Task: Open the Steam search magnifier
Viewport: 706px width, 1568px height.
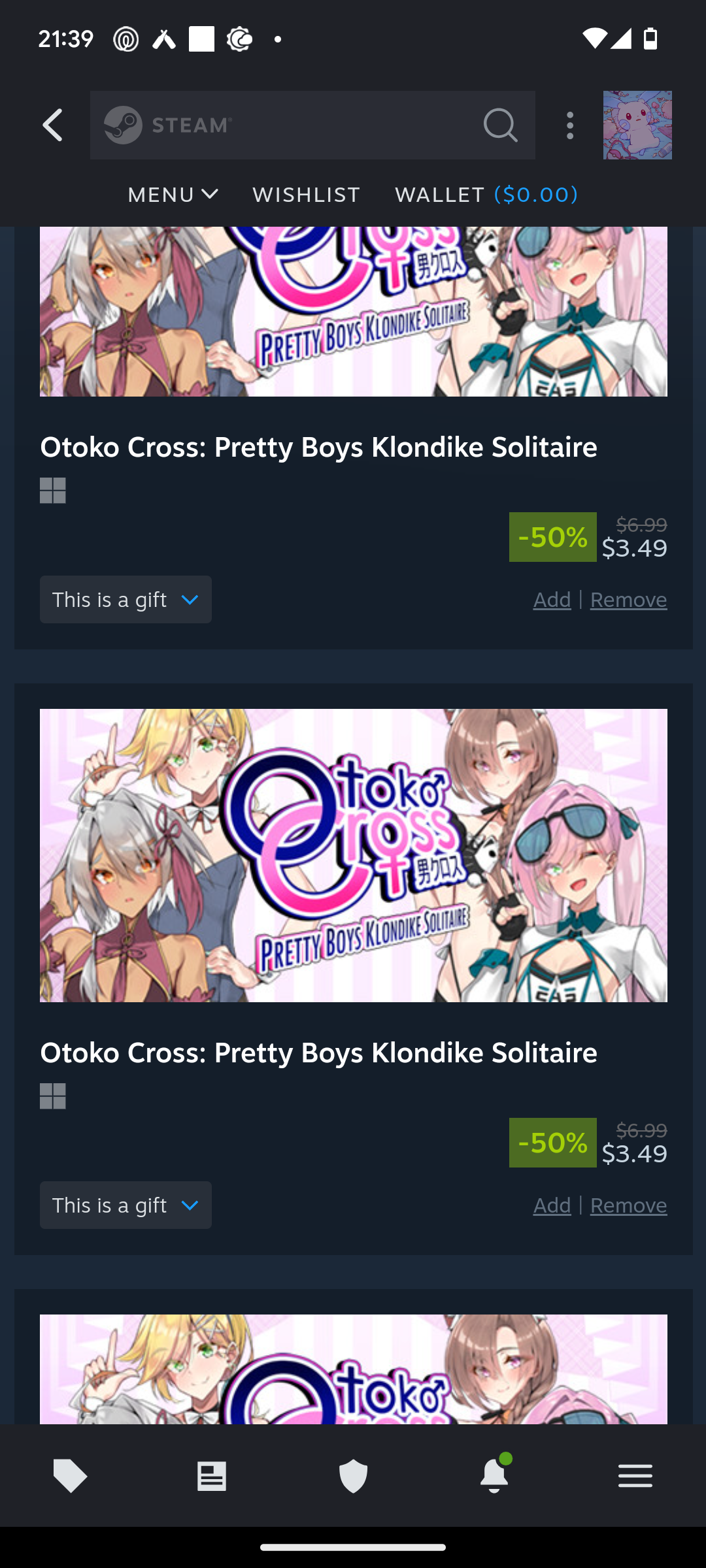Action: click(x=501, y=125)
